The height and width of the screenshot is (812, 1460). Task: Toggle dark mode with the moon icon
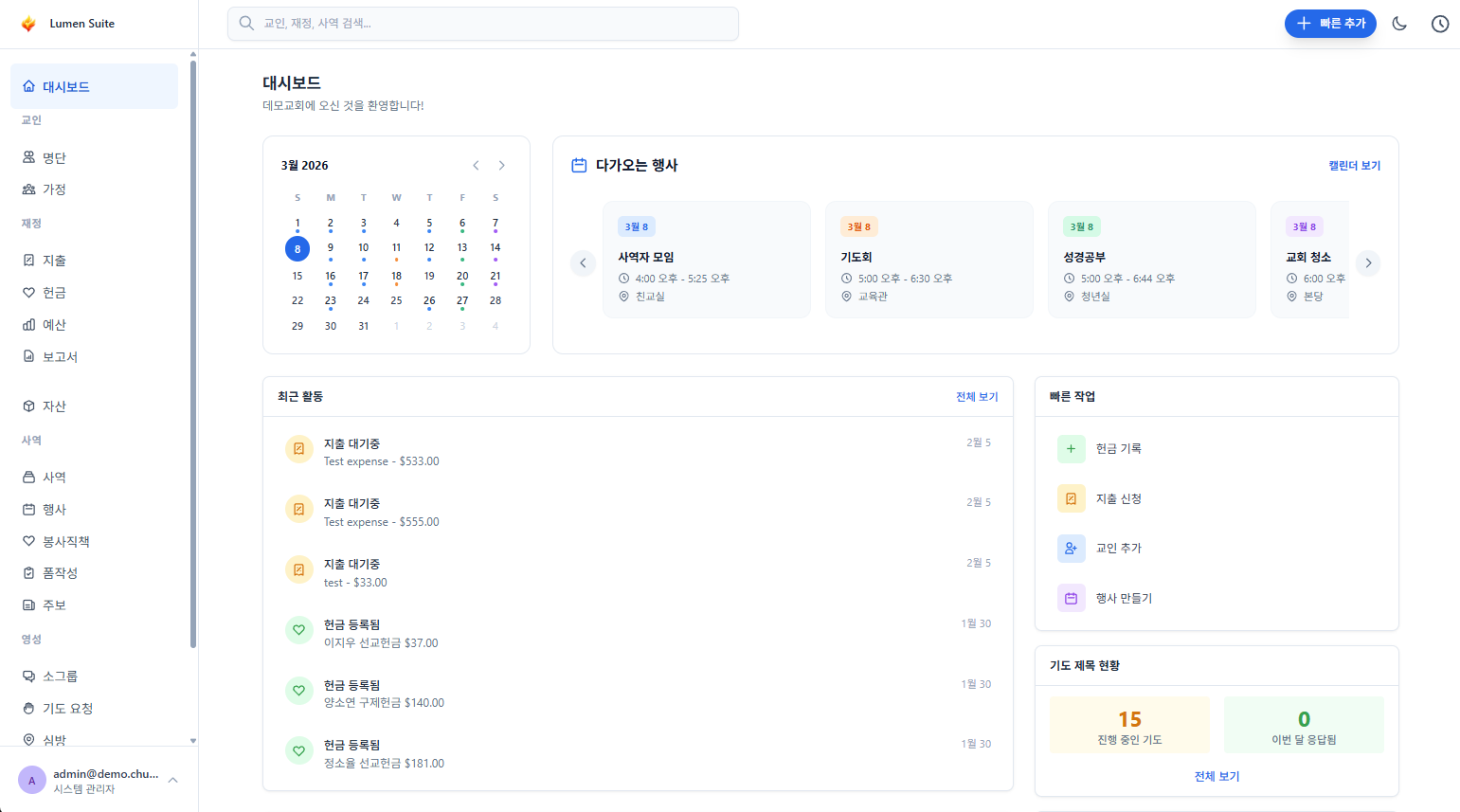tap(1399, 24)
